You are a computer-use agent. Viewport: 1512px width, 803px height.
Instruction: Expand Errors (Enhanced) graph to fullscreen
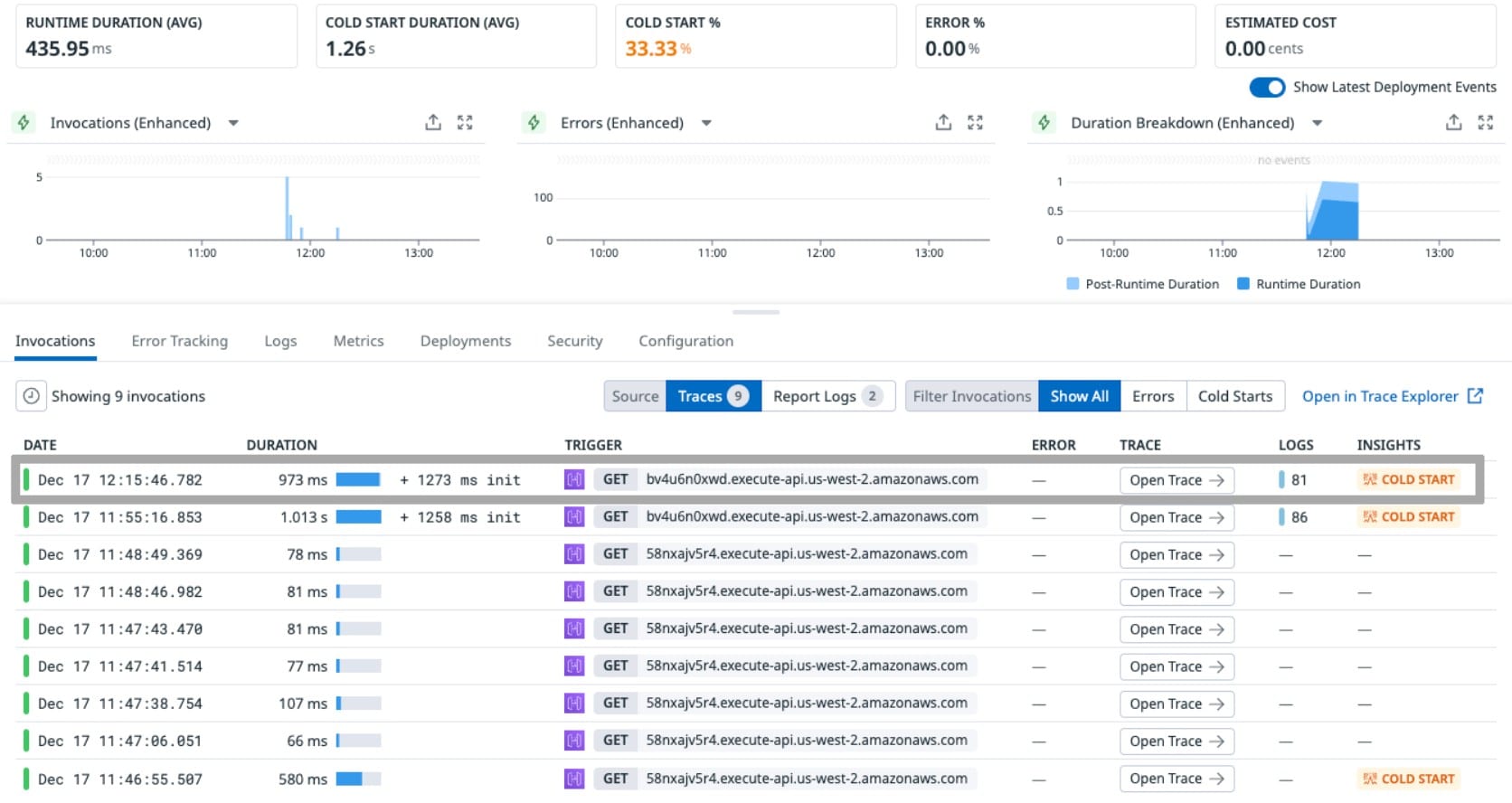click(x=975, y=122)
